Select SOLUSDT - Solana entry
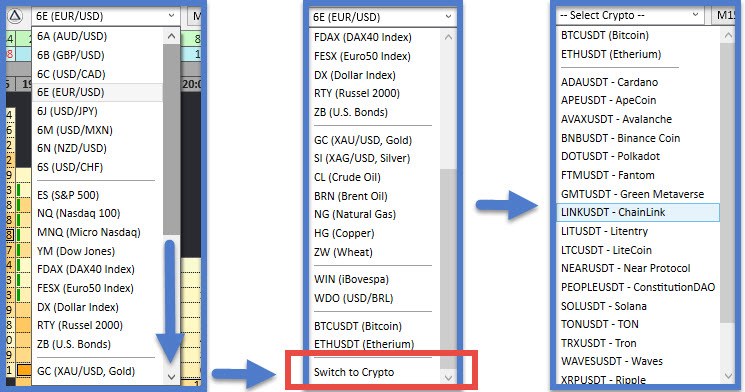The height and width of the screenshot is (392, 745). point(604,306)
